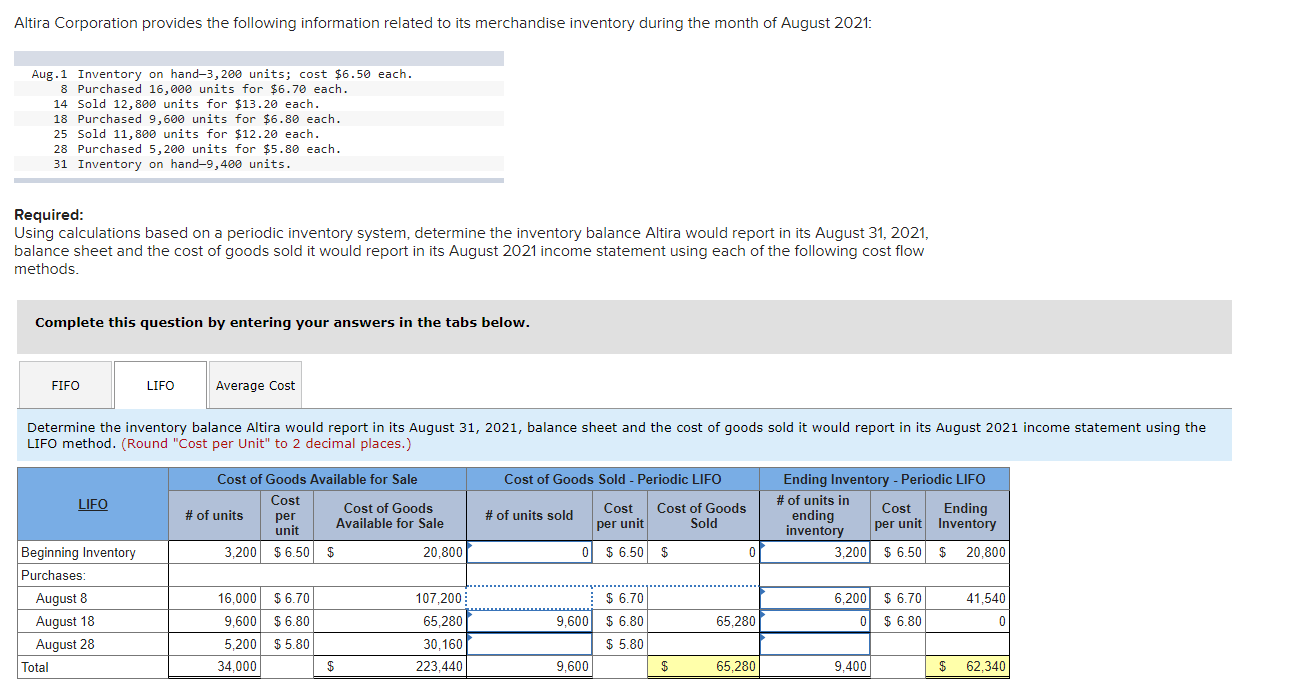Select August 28 cost of goods sold cell
Viewport: 1293px width, 690px height.
click(702, 644)
